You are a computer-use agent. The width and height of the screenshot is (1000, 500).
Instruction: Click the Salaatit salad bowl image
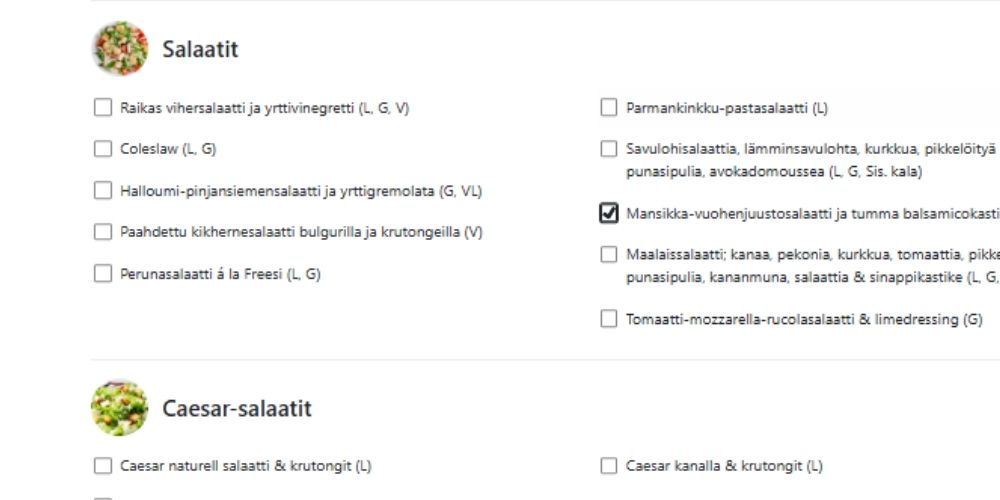click(x=120, y=48)
